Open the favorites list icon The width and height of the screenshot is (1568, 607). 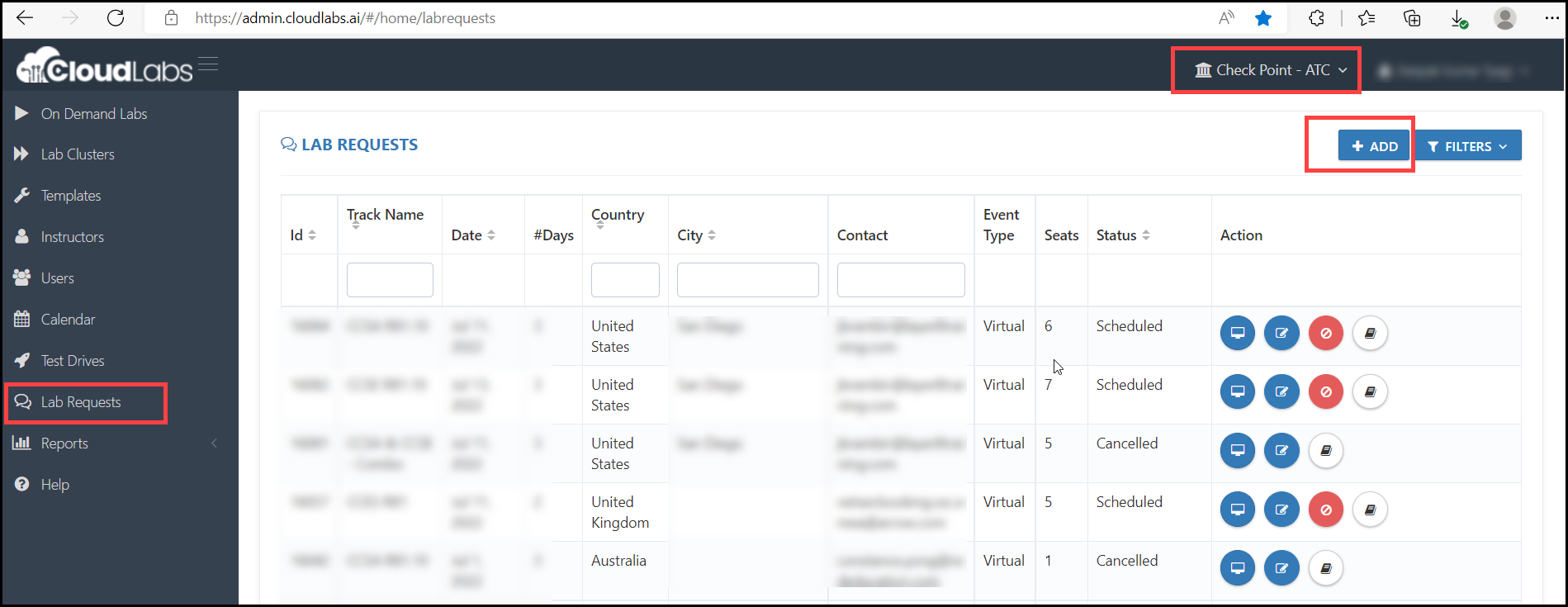pyautogui.click(x=1367, y=17)
